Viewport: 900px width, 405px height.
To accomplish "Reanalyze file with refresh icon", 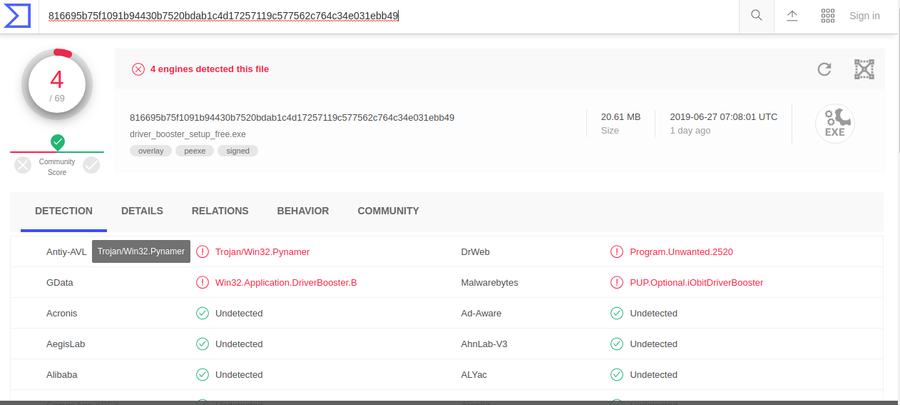I will [x=824, y=69].
